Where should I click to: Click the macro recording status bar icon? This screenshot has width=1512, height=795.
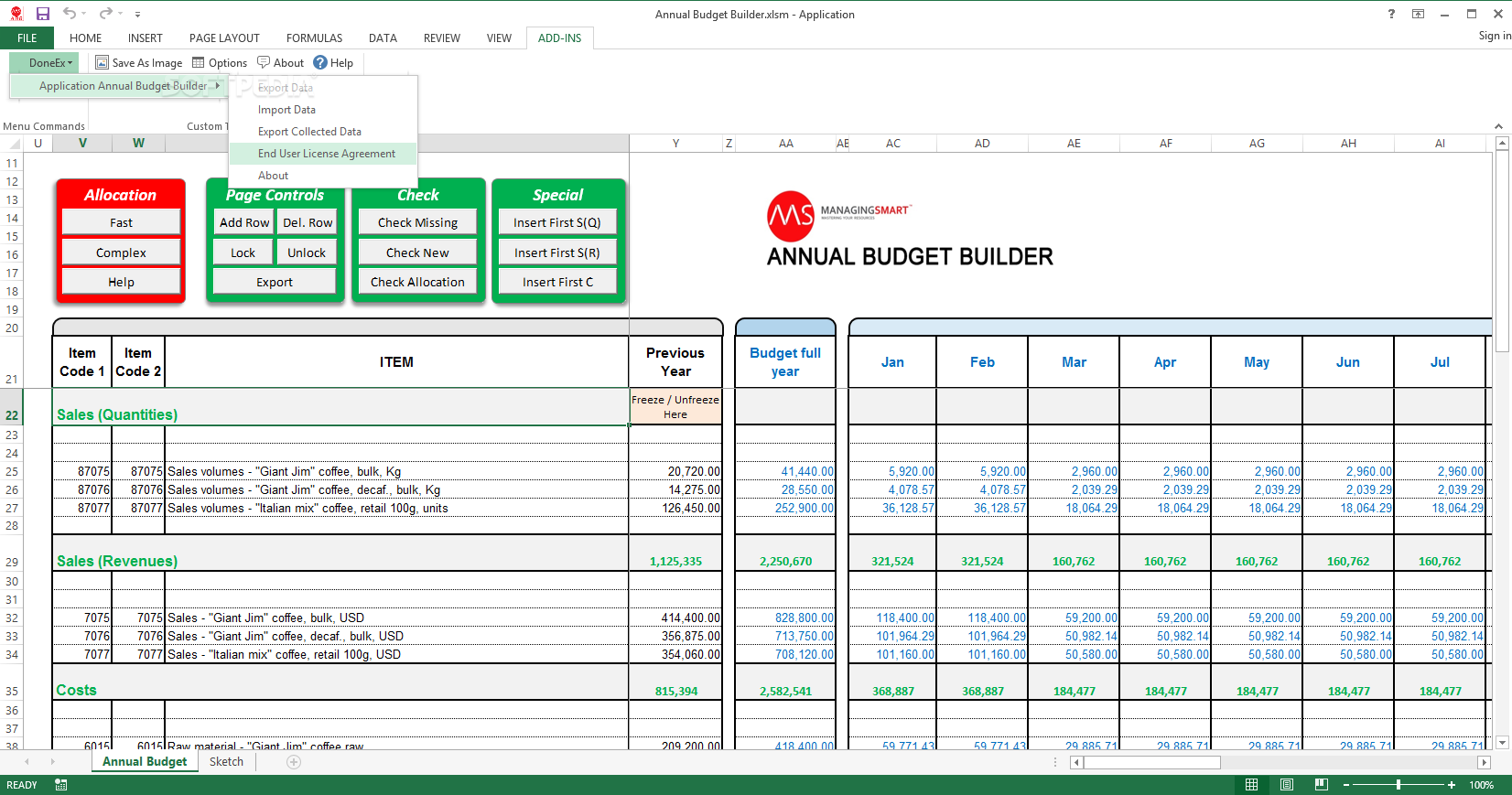(60, 785)
